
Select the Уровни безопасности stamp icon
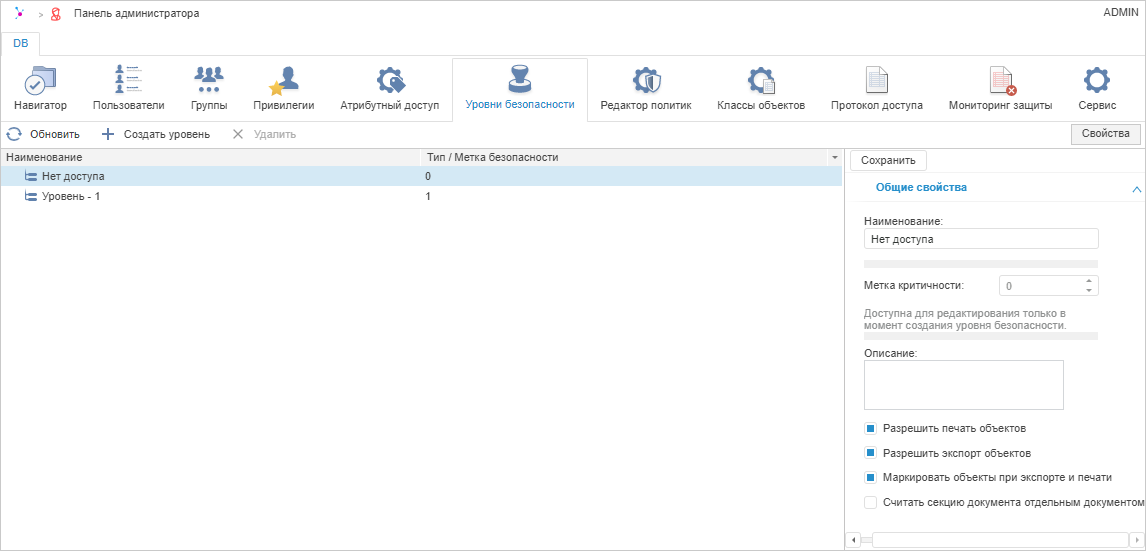click(520, 78)
